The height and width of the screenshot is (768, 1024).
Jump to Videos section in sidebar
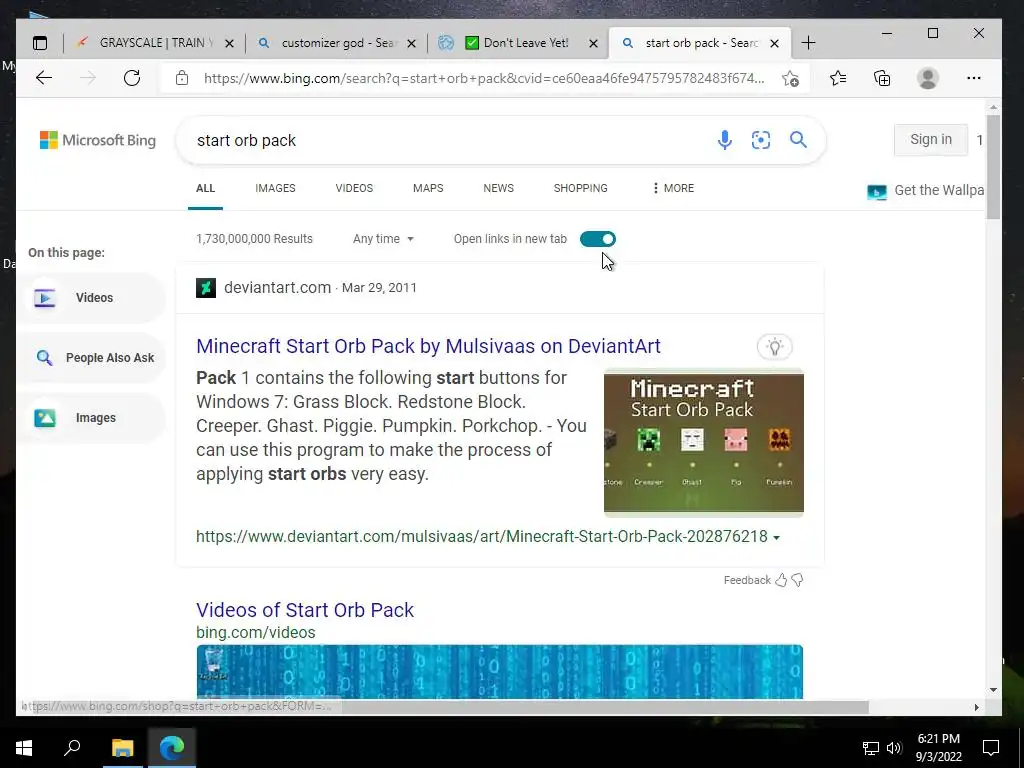(91, 298)
